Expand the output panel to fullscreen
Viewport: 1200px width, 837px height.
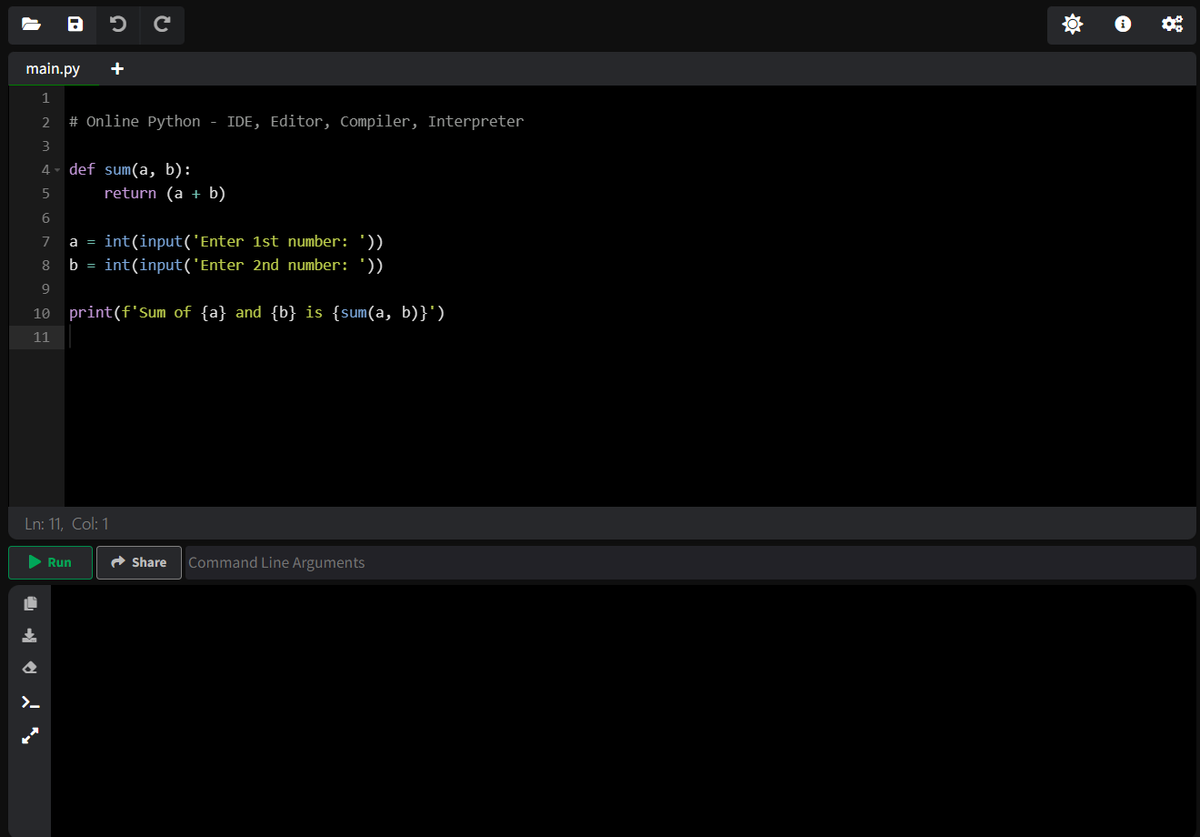pyautogui.click(x=30, y=736)
